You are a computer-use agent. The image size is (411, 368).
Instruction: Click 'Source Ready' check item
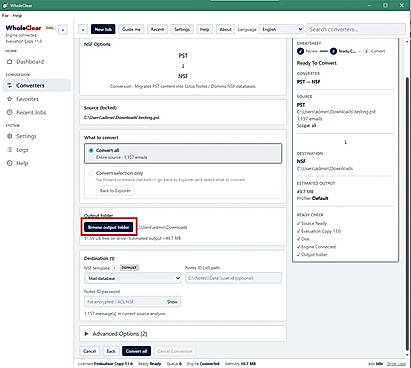click(312, 223)
